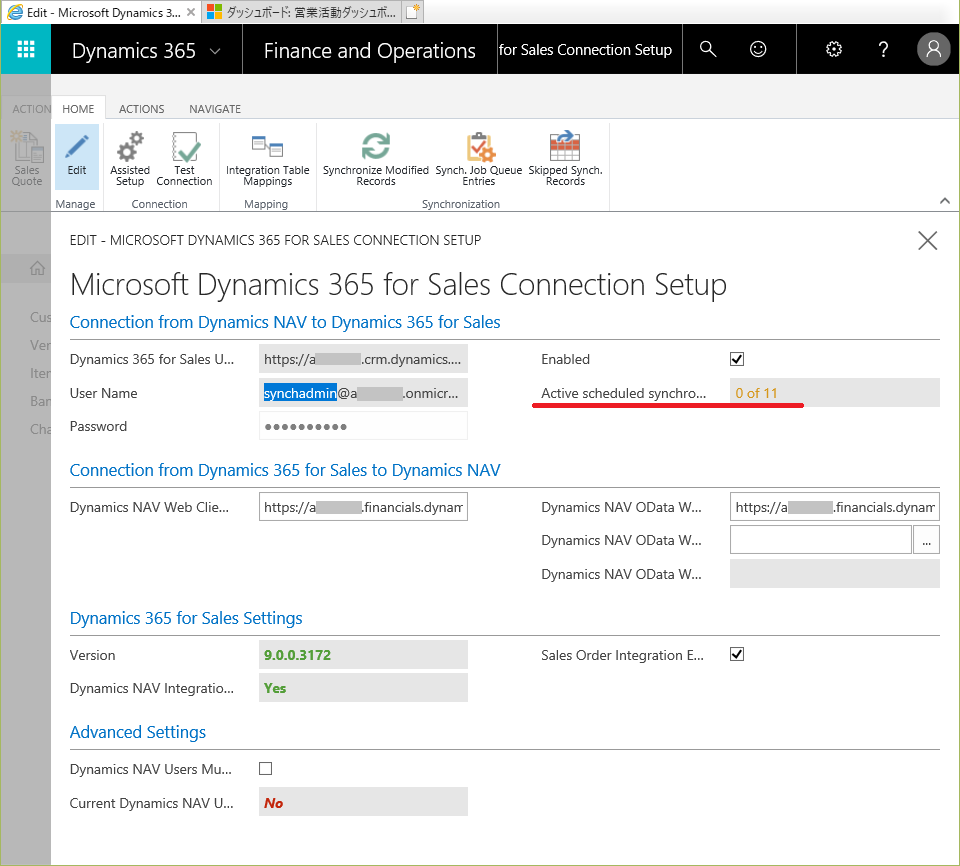
Task: Click the Dynamics NAV Web Client URL field
Action: (363, 507)
